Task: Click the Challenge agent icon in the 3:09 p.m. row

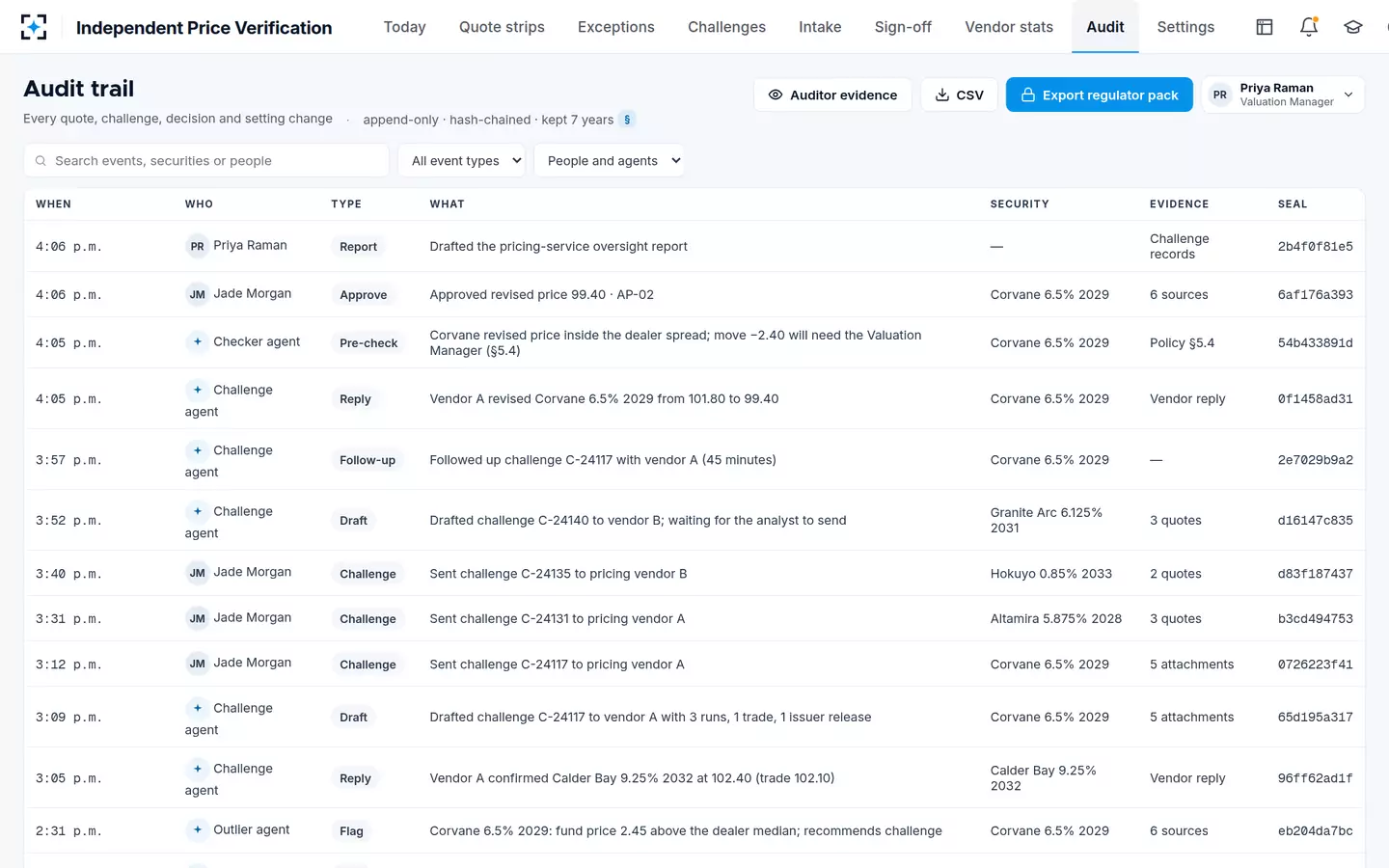Action: (197, 708)
